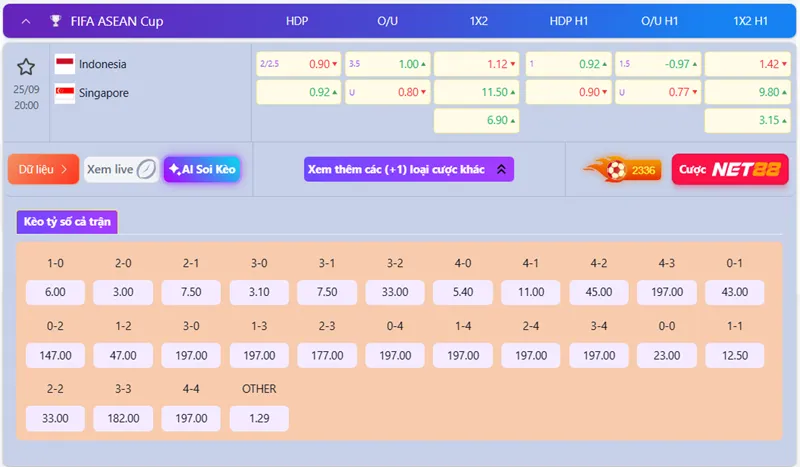Select 1X2 H1 odds 9.80
The image size is (800, 467).
[x=747, y=92]
